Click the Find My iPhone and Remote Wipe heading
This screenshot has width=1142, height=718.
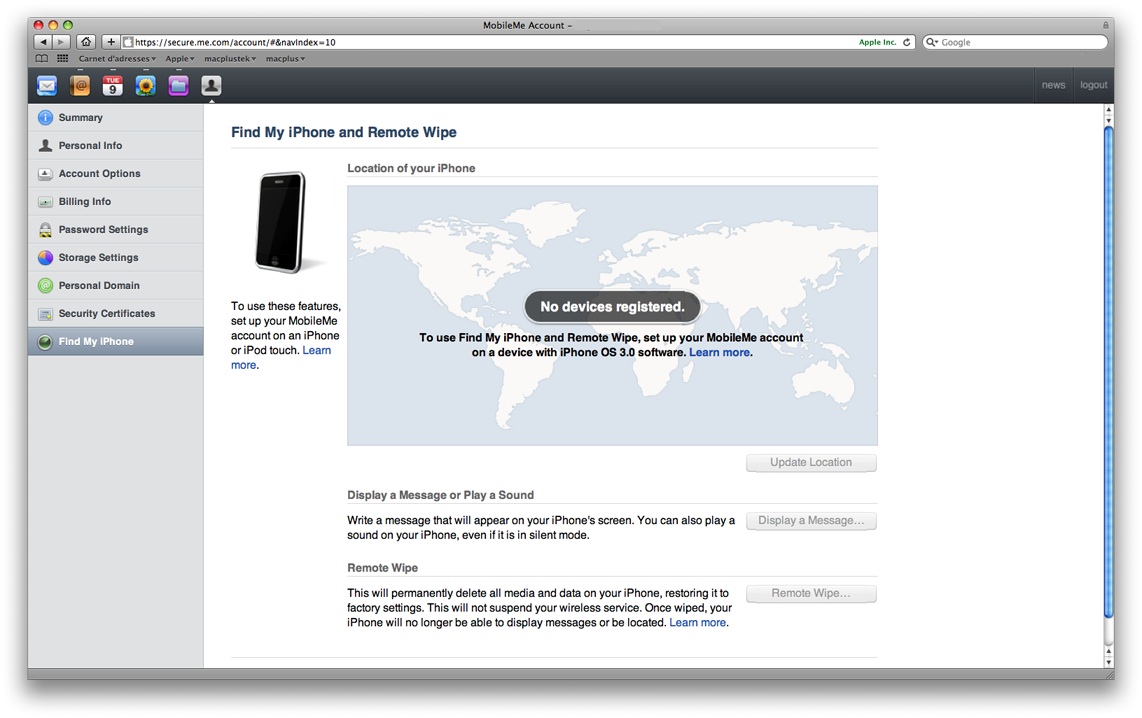344,133
